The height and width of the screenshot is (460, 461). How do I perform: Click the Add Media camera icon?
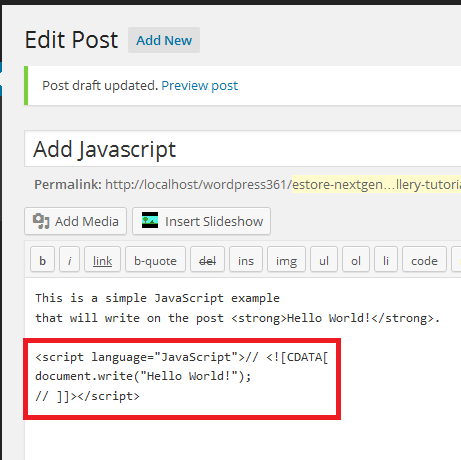click(41, 221)
